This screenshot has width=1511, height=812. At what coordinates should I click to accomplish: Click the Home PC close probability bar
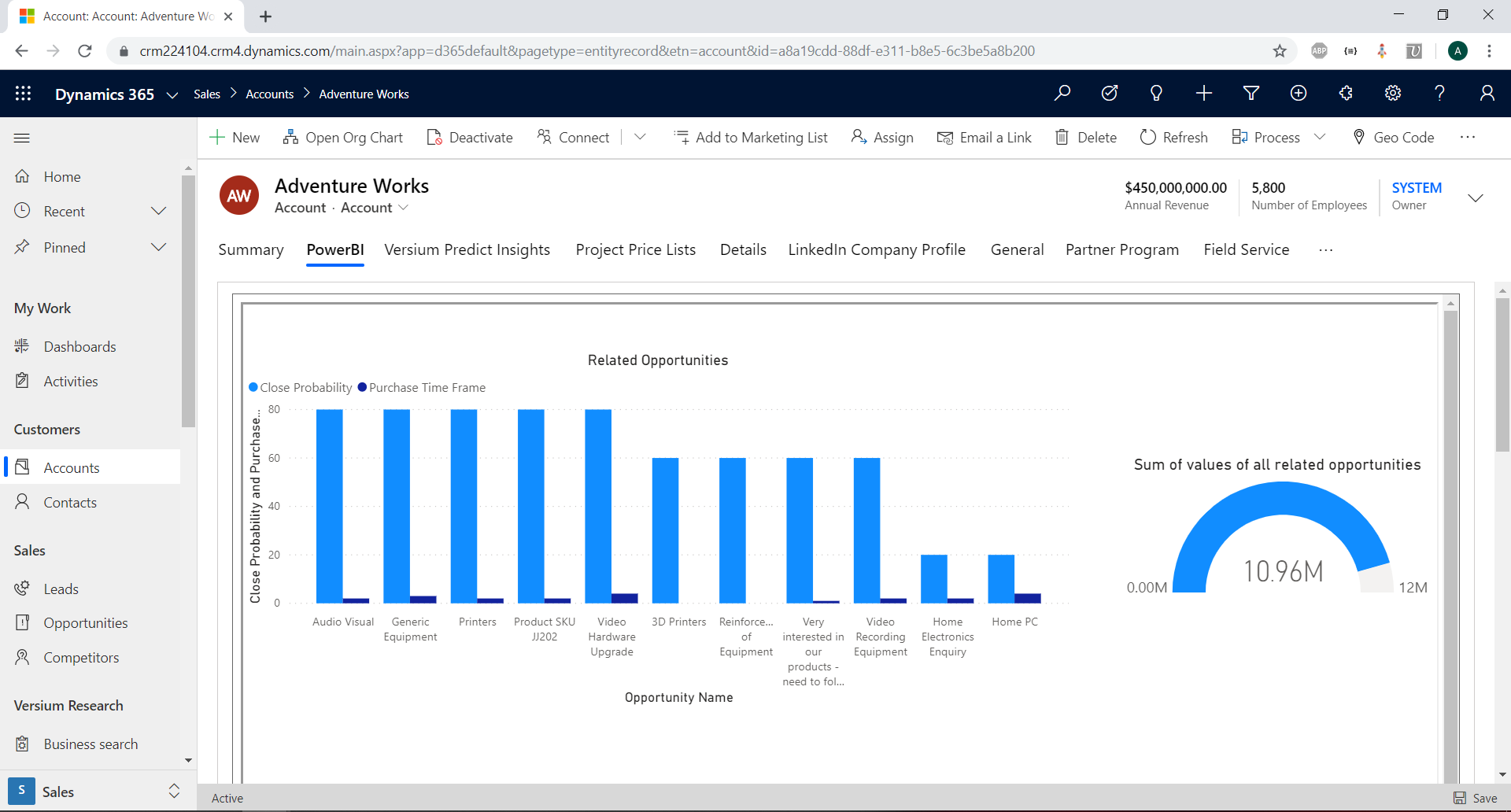point(1001,579)
